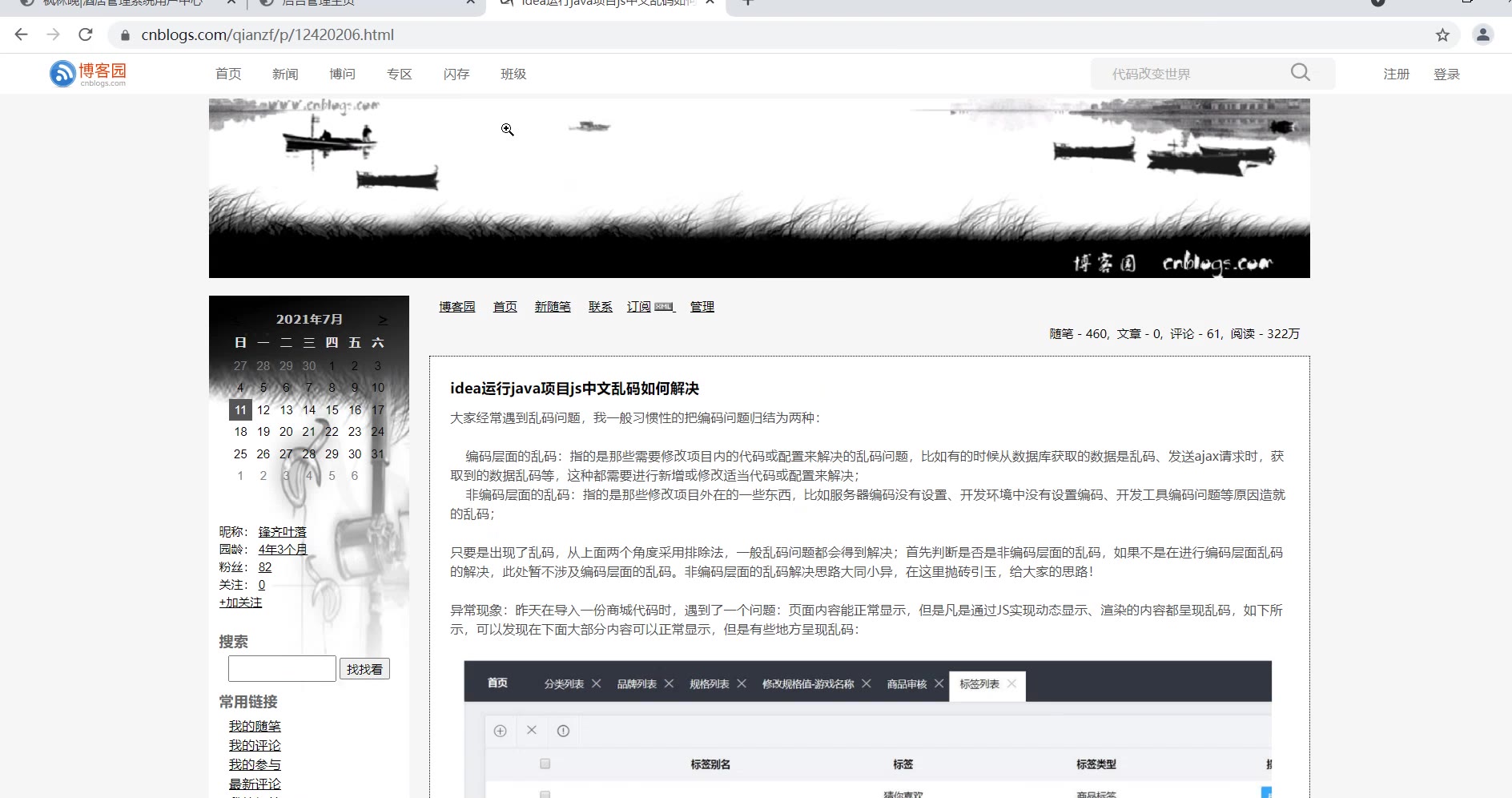Open 我的随笔 link
Viewport: 1512px width, 798px height.
(x=255, y=726)
